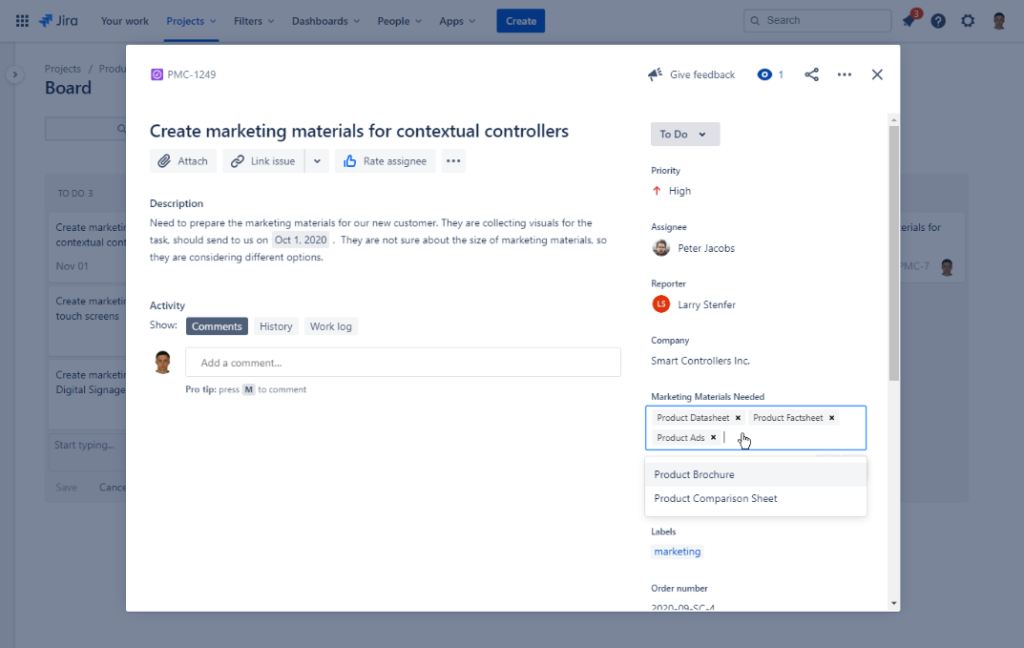Click Smart Controllers Inc. company value
This screenshot has width=1024, height=648.
[700, 361]
